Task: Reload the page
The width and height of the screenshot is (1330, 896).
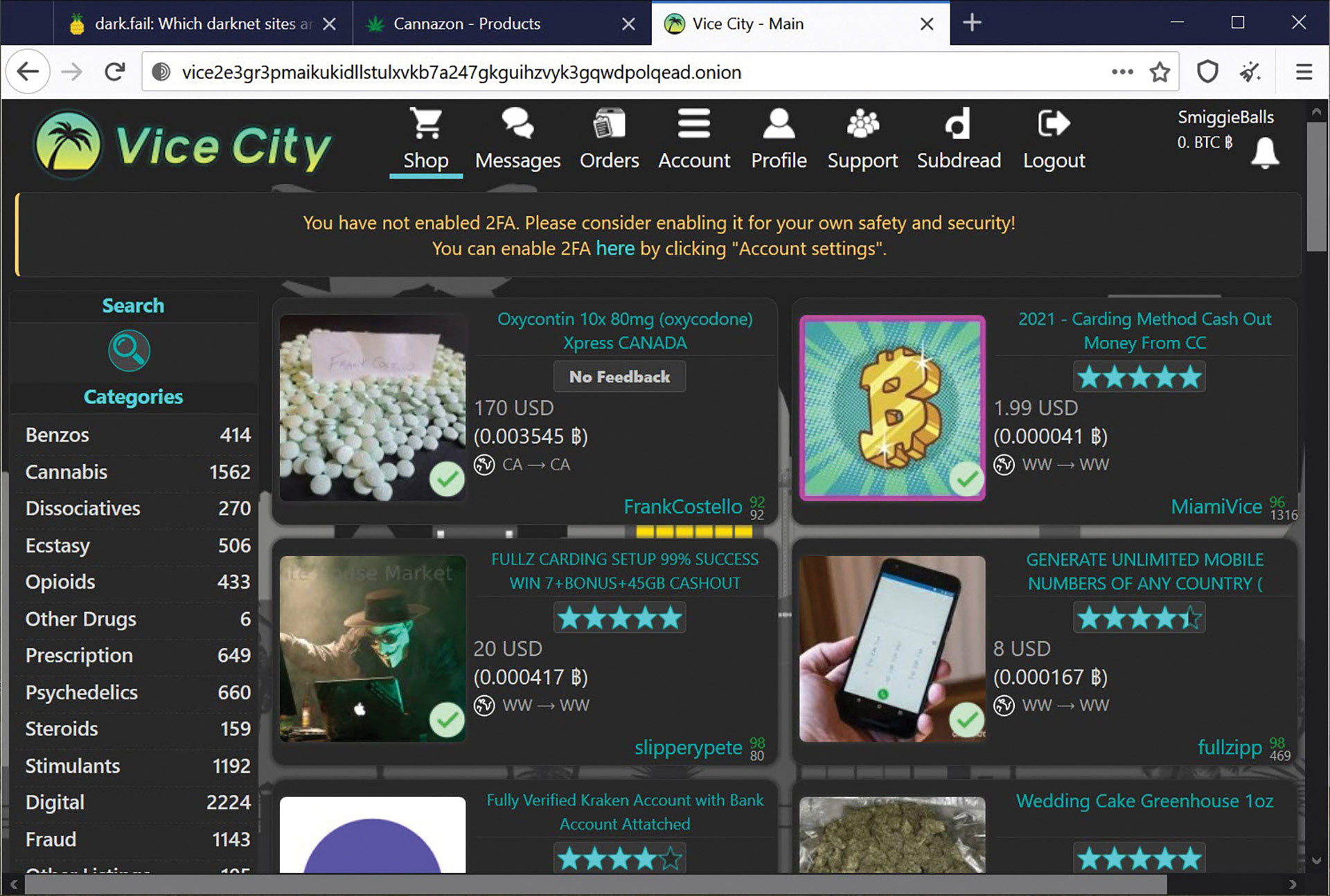Action: [x=114, y=71]
